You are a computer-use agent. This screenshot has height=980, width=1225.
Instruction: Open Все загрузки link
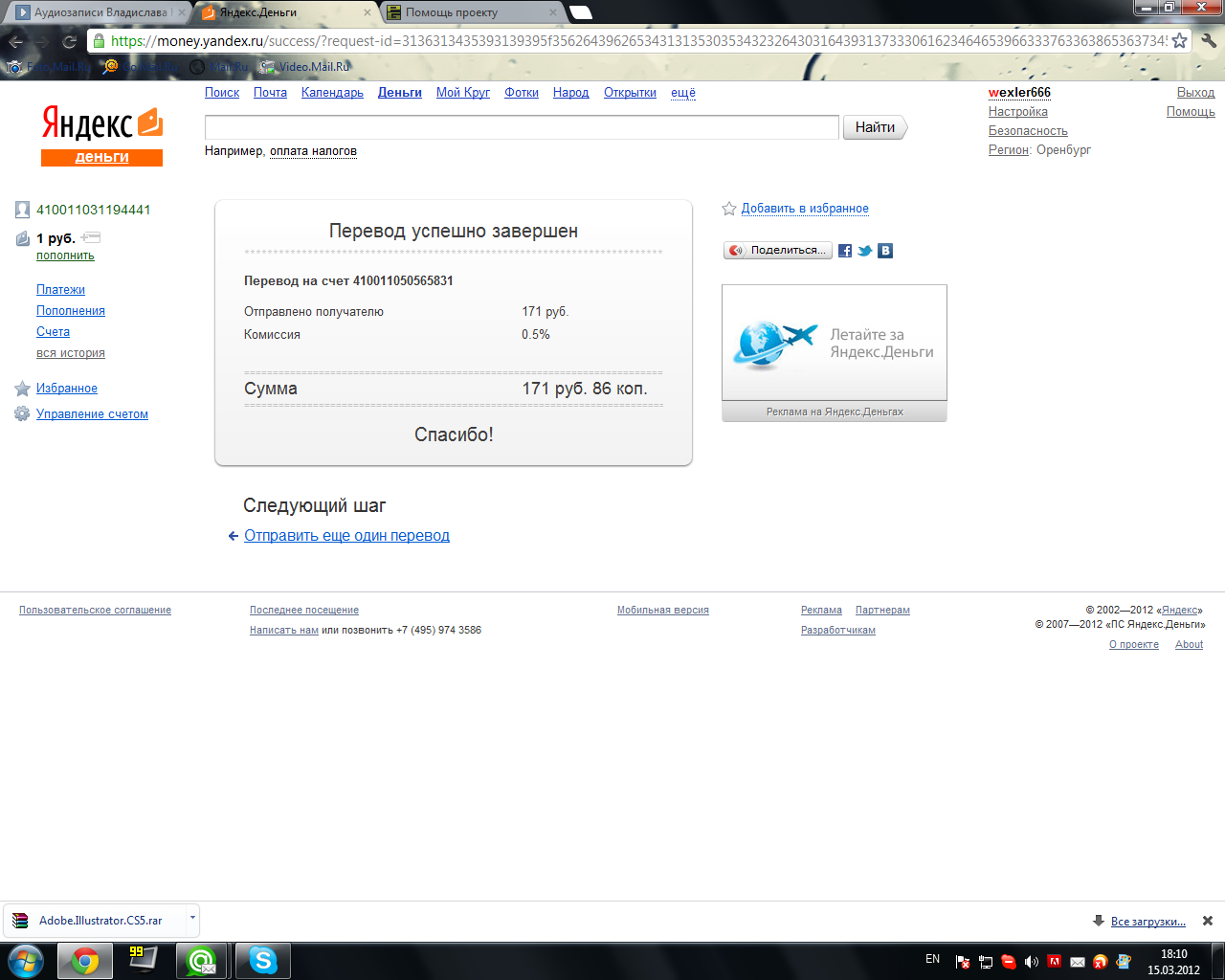1148,922
